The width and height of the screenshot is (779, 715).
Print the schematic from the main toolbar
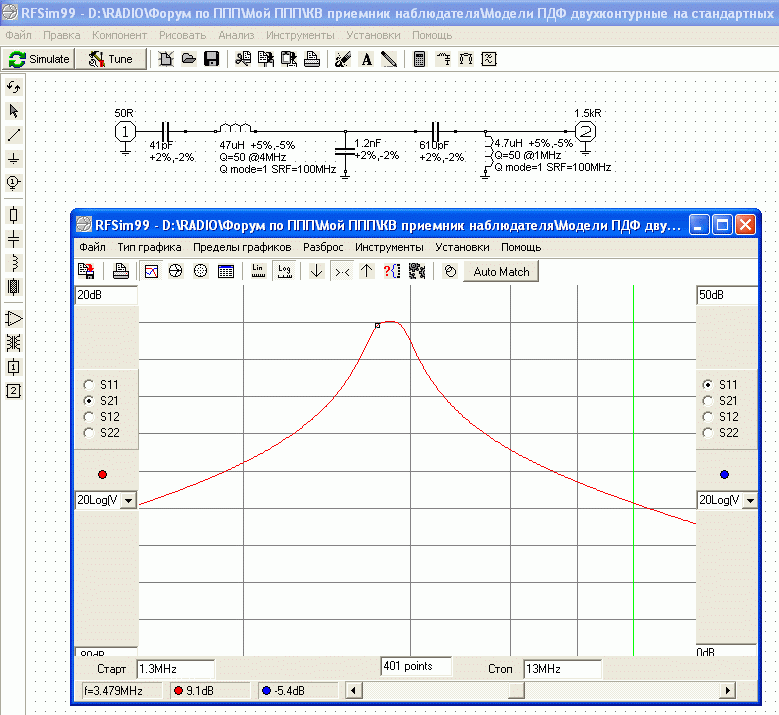pyautogui.click(x=312, y=59)
